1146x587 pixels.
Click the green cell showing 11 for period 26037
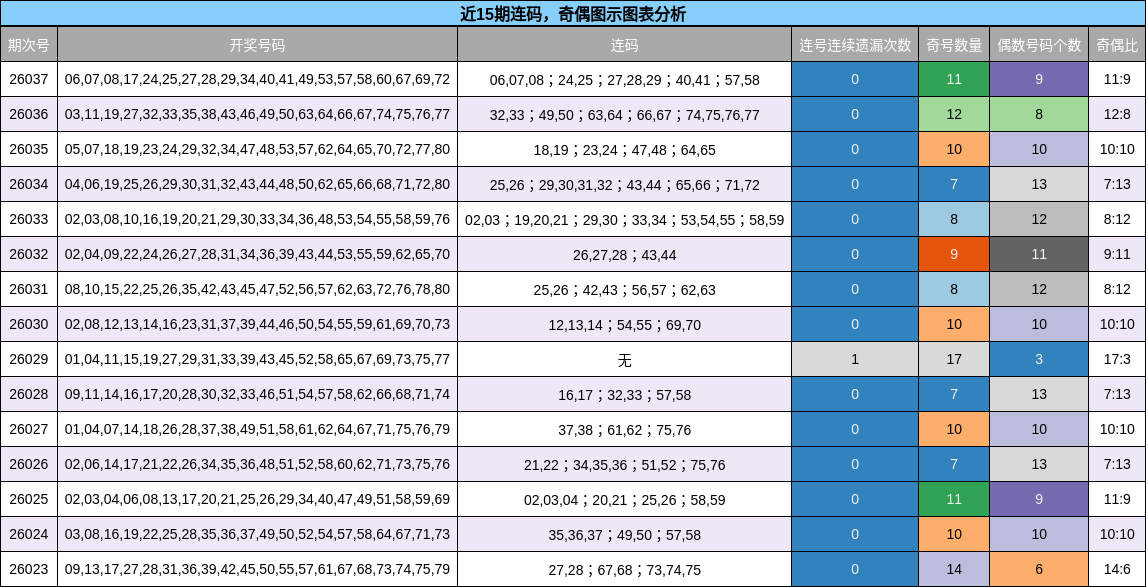tap(953, 73)
